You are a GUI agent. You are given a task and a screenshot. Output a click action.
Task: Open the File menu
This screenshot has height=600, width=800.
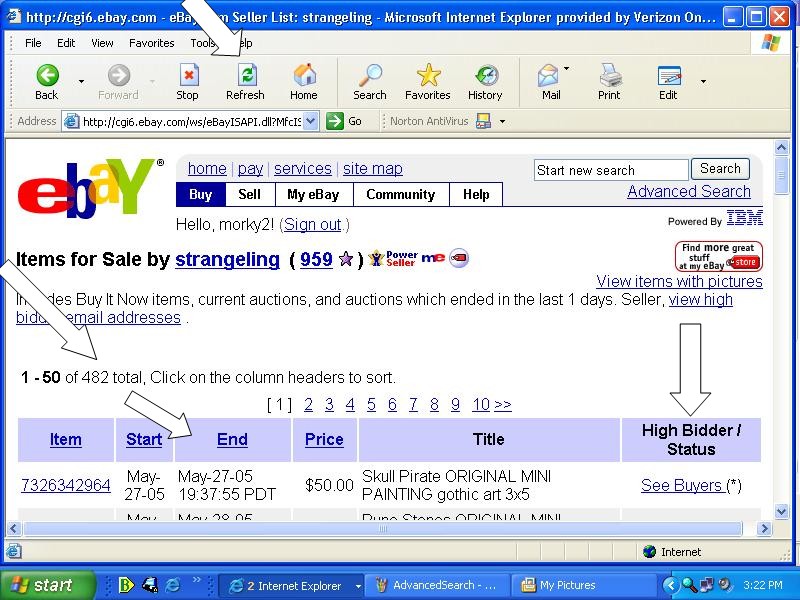click(33, 43)
